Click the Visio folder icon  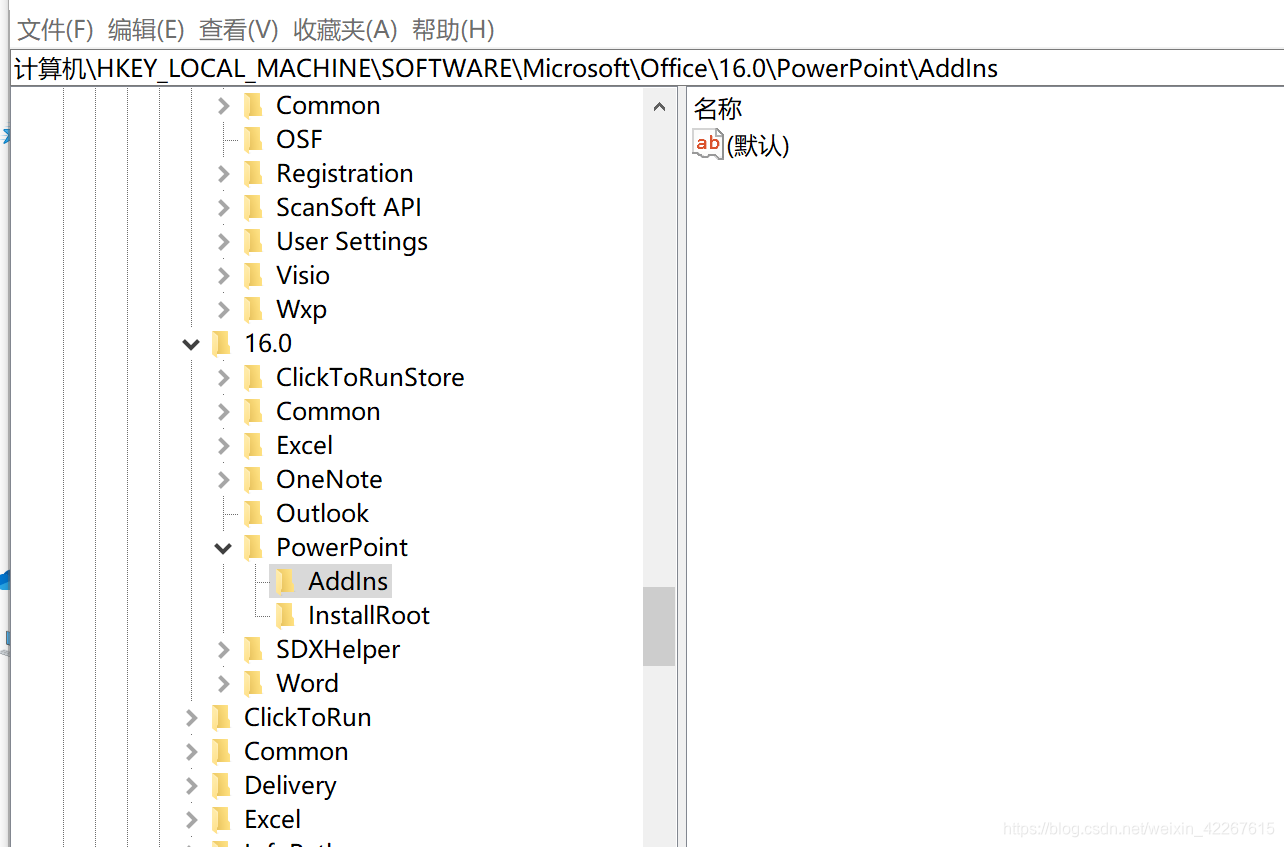click(253, 275)
